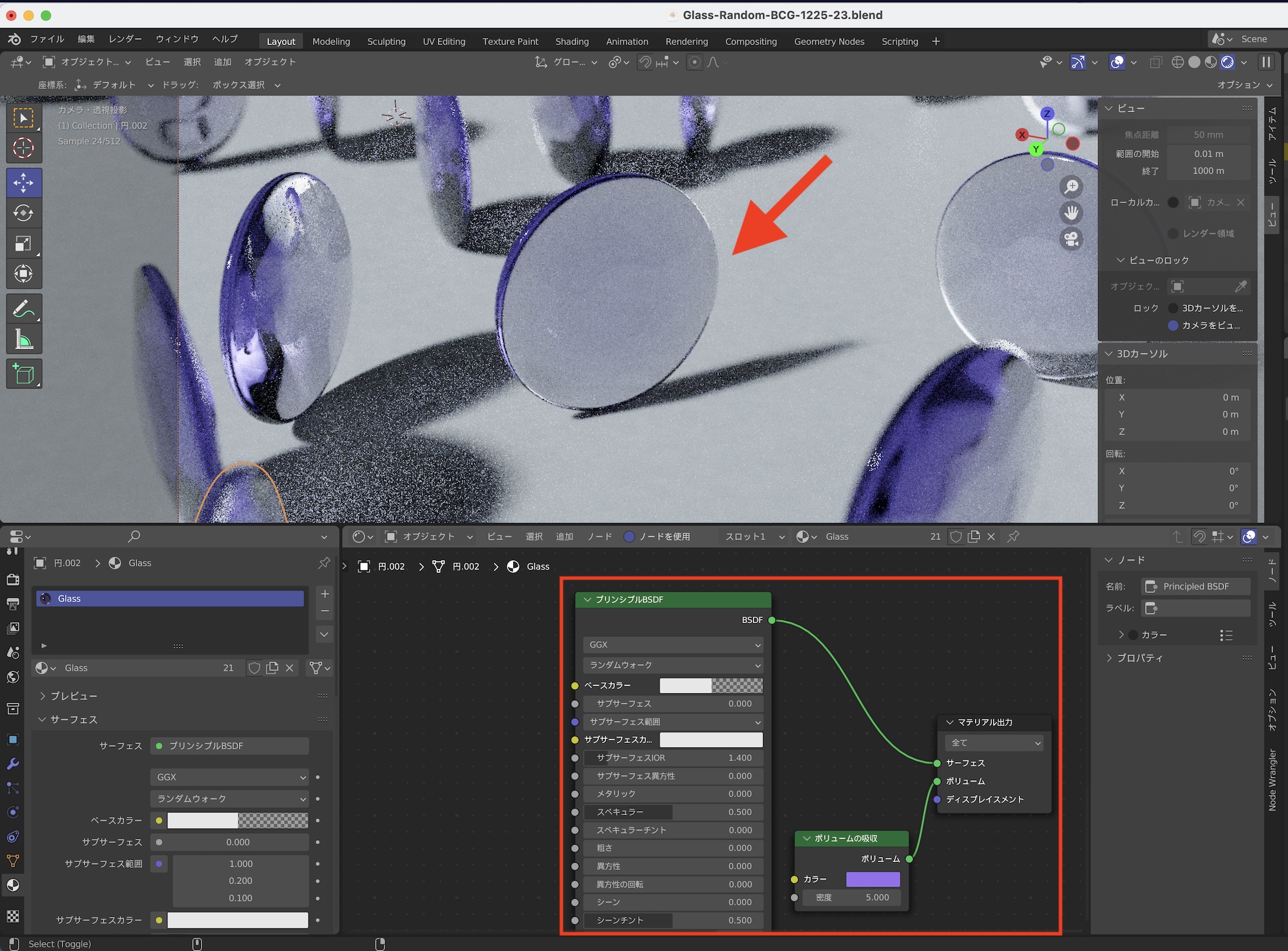Click the pan hand viewport icon
Viewport: 1288px width, 951px height.
click(1072, 213)
